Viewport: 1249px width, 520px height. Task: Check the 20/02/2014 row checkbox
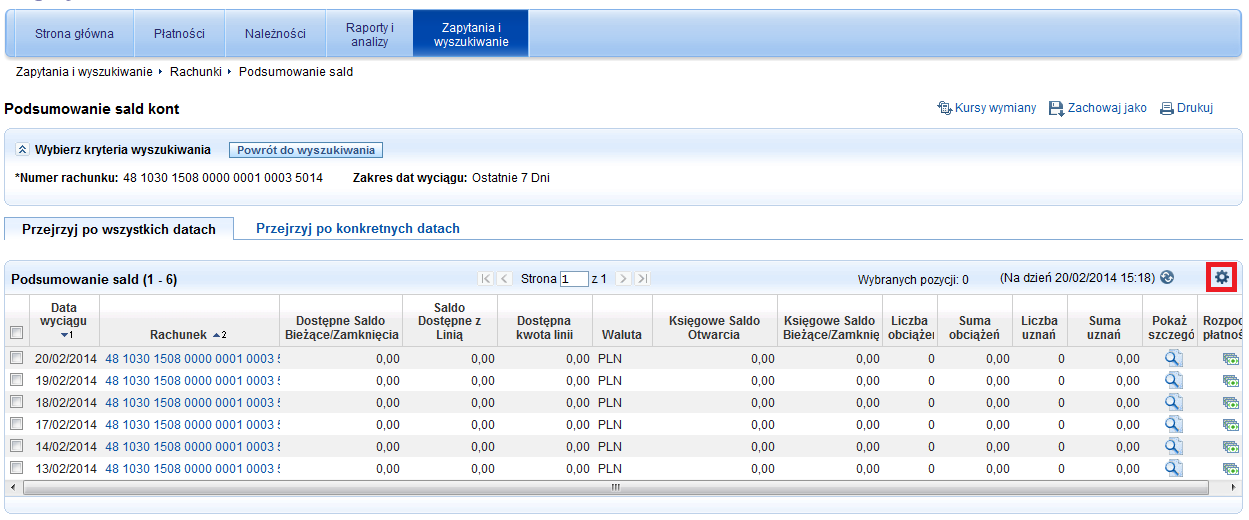[16, 358]
